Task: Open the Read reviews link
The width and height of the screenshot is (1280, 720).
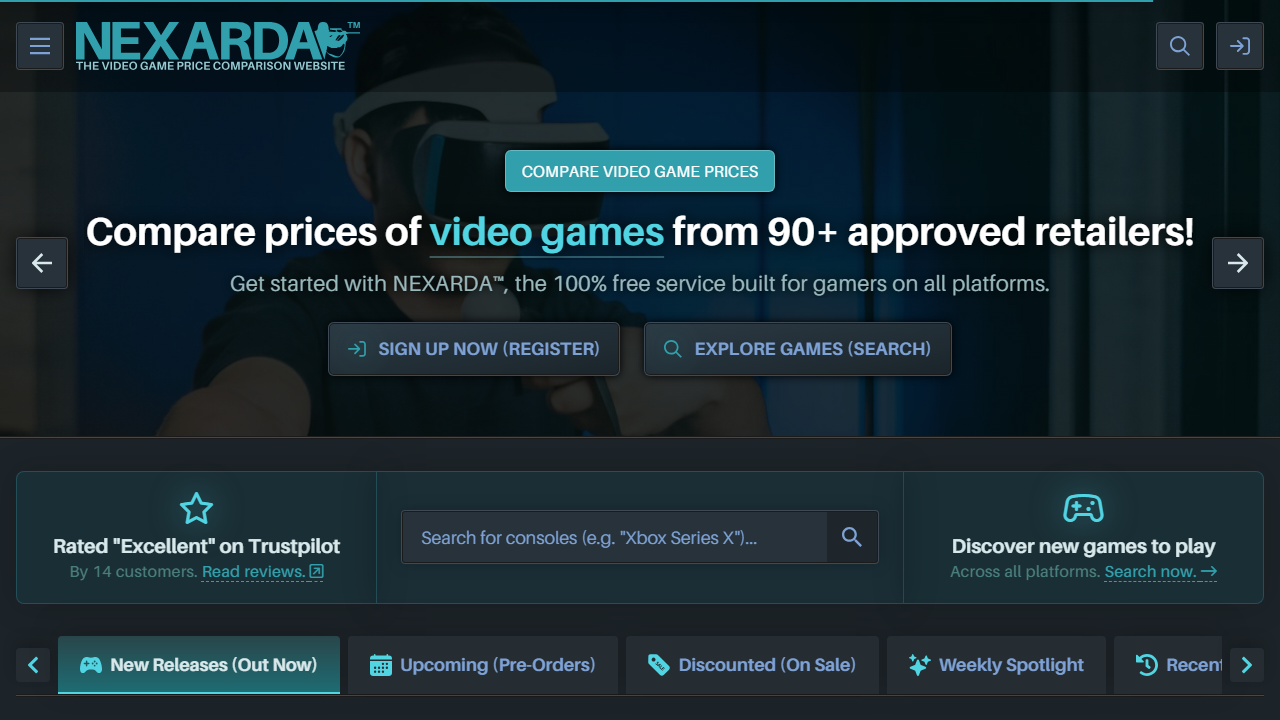Action: click(255, 571)
